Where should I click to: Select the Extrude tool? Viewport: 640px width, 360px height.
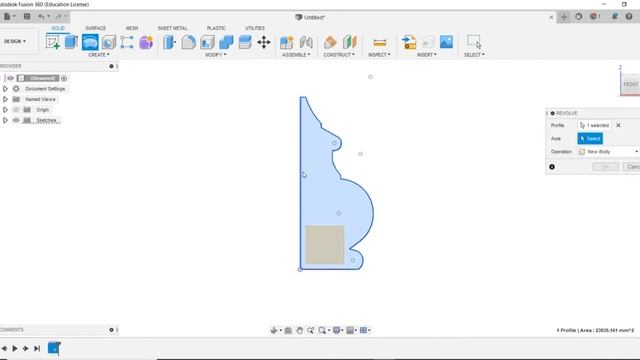[71, 42]
